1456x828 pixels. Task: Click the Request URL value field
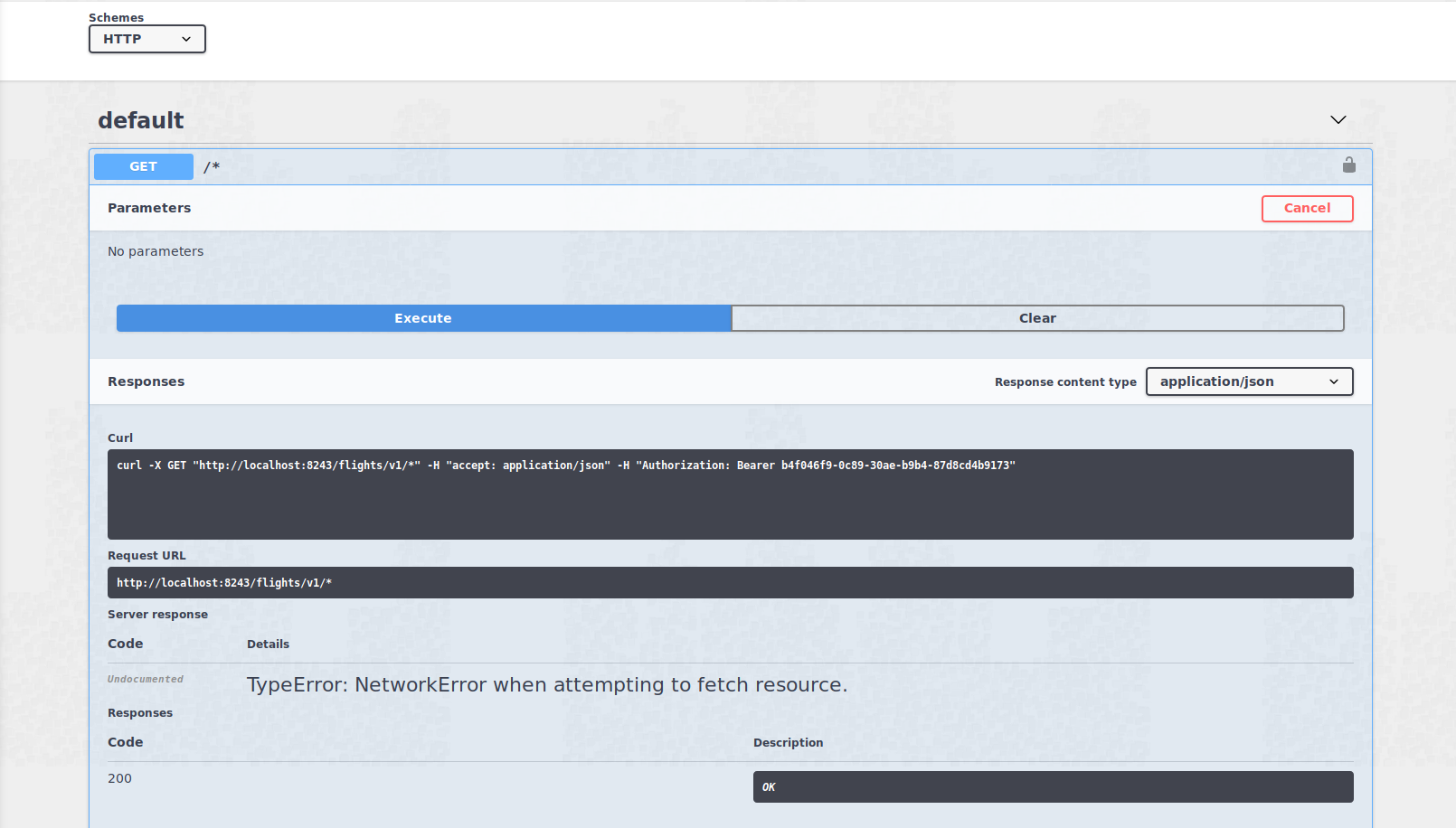pos(729,582)
